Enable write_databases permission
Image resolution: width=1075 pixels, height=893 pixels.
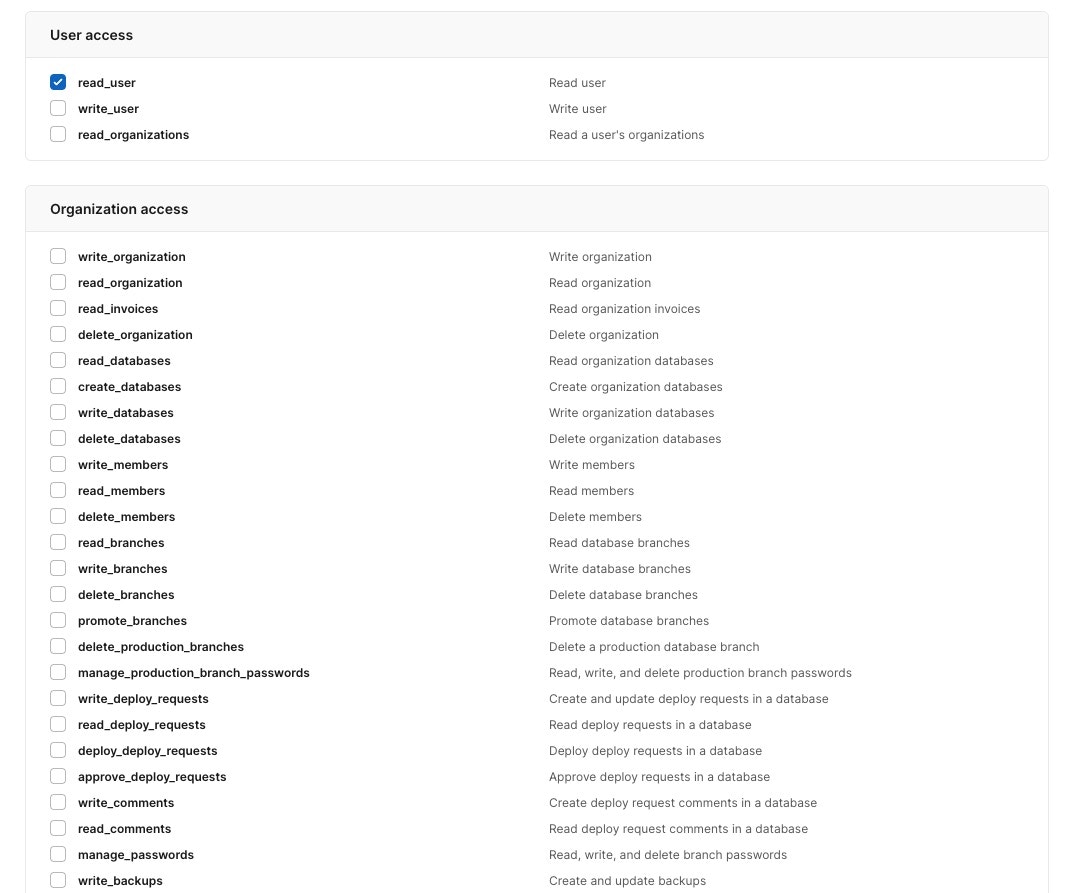point(58,412)
